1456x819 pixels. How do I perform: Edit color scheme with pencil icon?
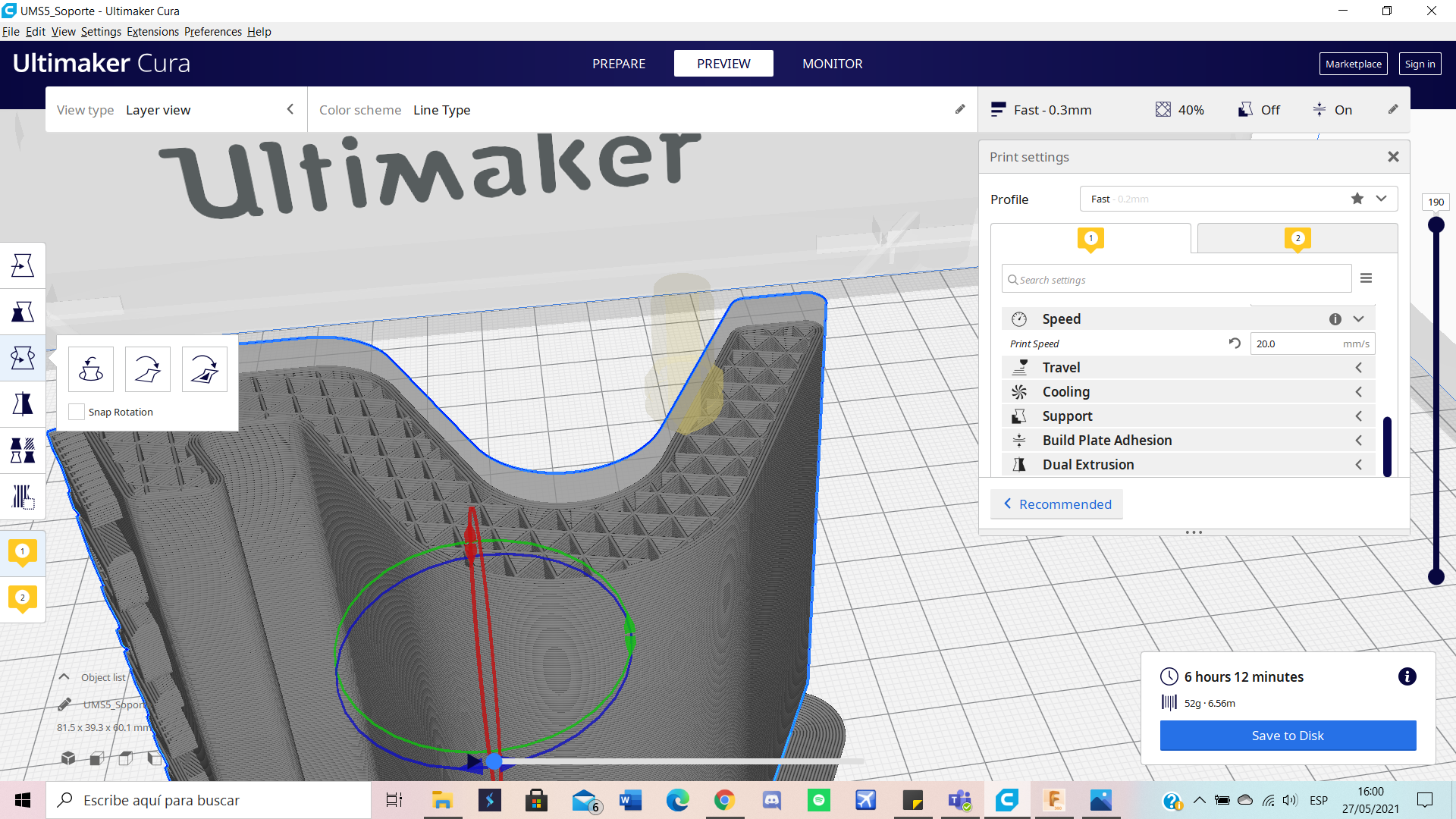tap(960, 109)
